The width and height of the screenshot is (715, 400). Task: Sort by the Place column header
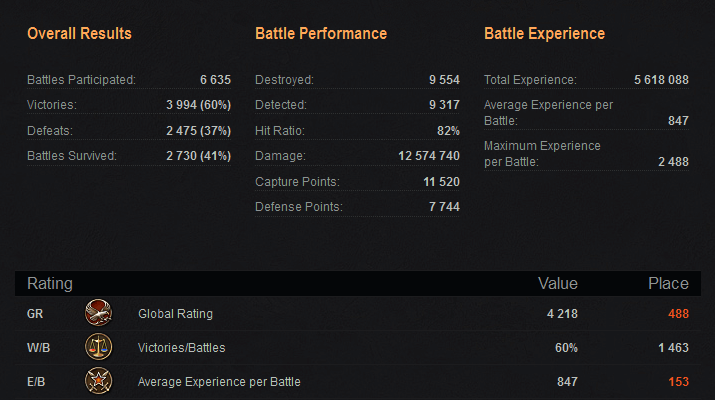click(668, 284)
